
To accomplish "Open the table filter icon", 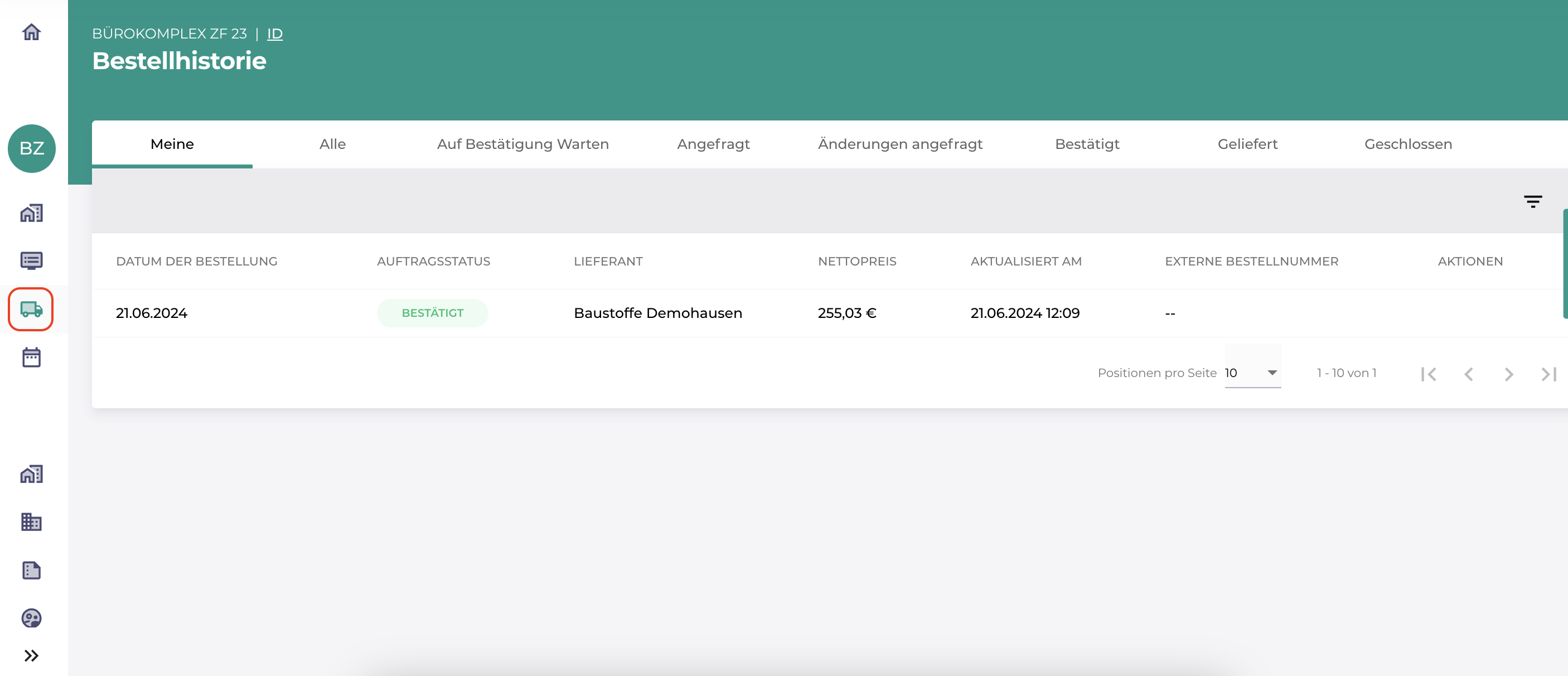I will coord(1532,201).
